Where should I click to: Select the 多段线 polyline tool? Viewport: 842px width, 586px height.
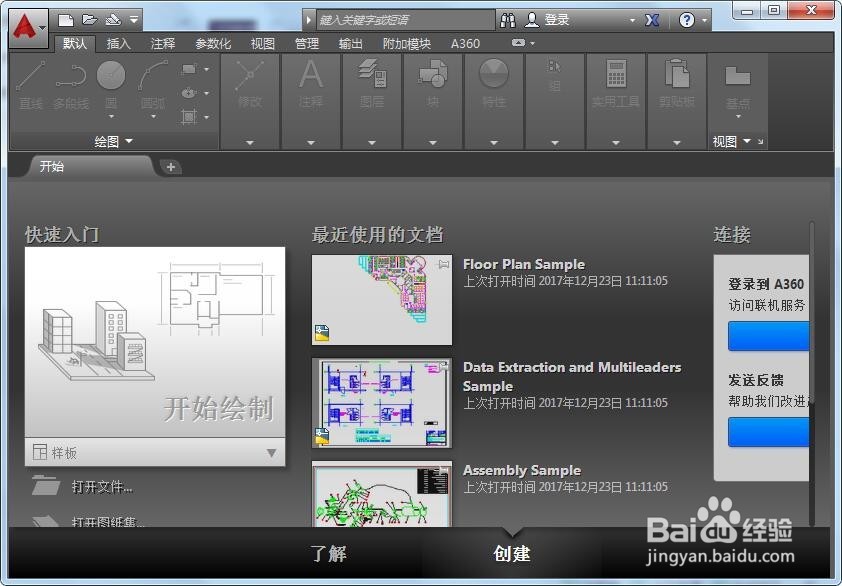tap(71, 84)
